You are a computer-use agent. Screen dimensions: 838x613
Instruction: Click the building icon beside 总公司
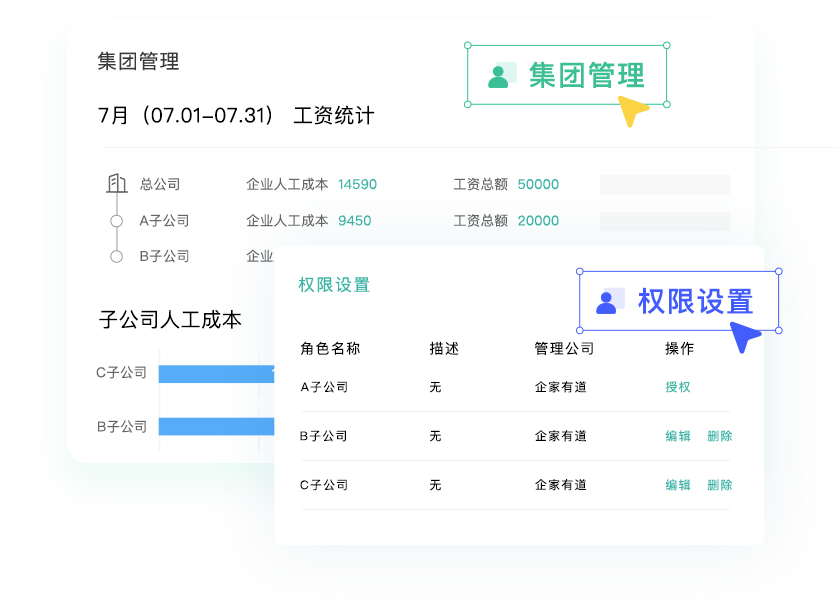pos(117,184)
